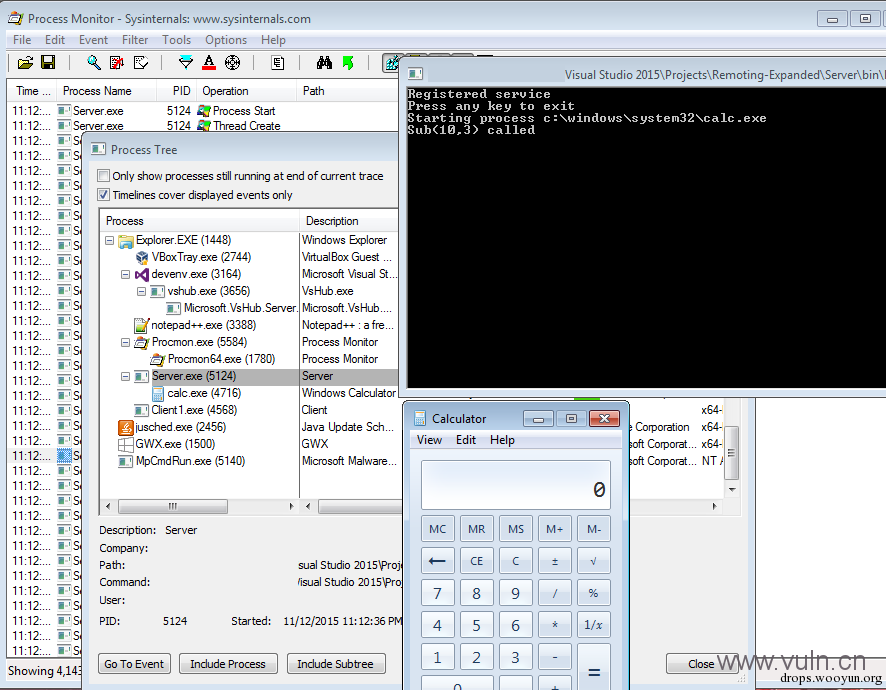Select the crosshair target toolbar icon

(232, 62)
